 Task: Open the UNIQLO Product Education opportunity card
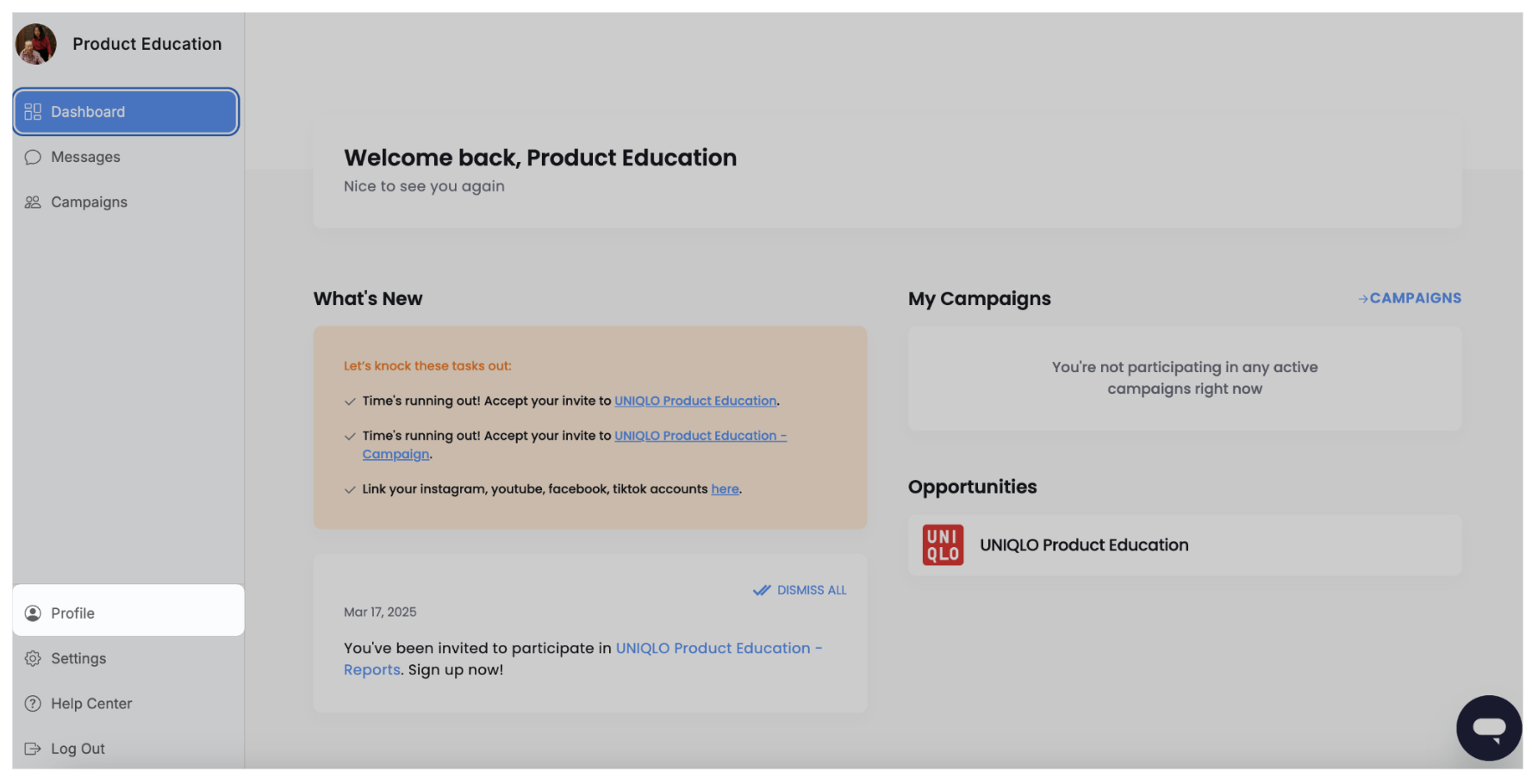pos(1185,545)
